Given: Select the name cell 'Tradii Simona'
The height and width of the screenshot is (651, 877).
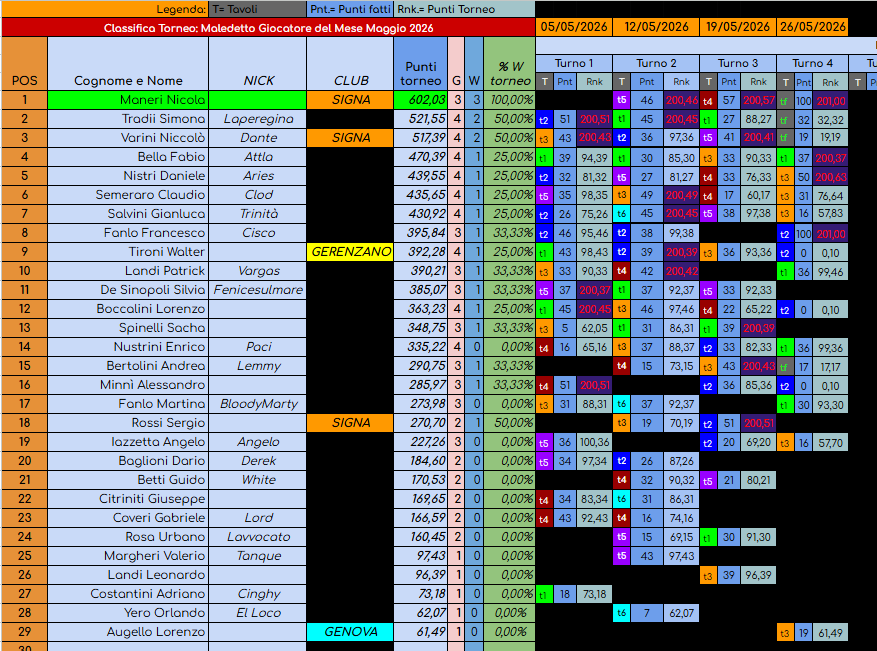Looking at the screenshot, I should click(128, 119).
